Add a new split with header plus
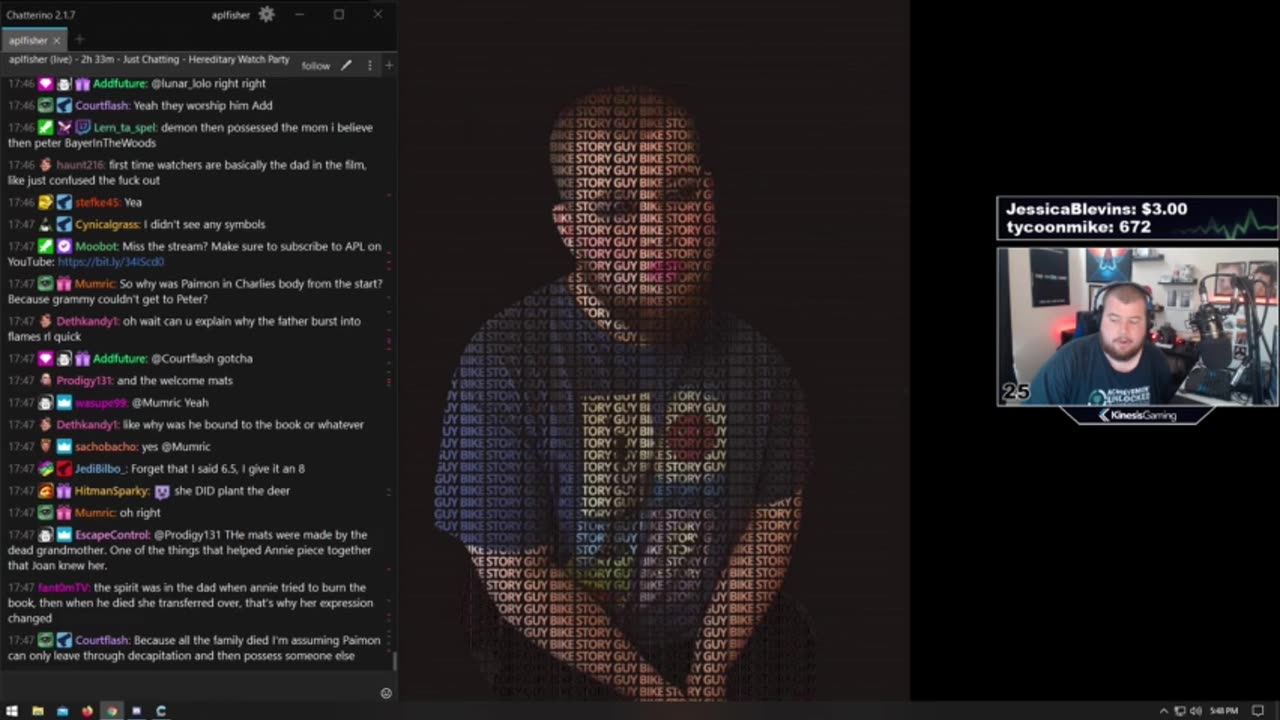 click(x=388, y=66)
